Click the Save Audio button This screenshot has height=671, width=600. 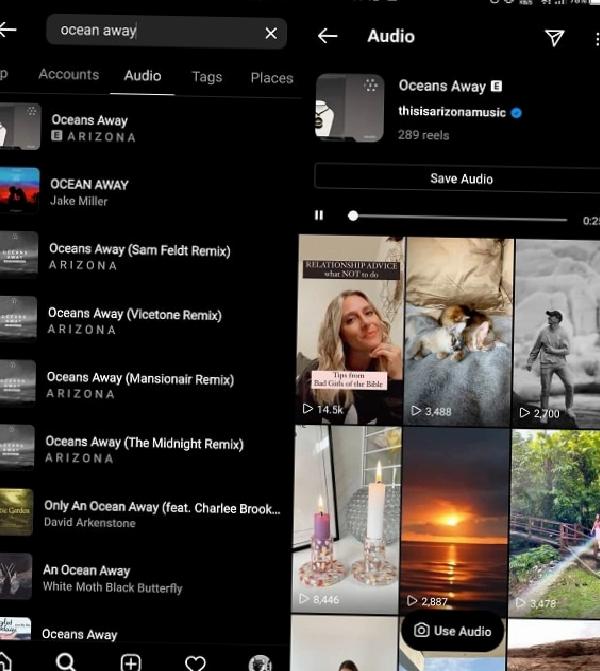pyautogui.click(x=458, y=178)
